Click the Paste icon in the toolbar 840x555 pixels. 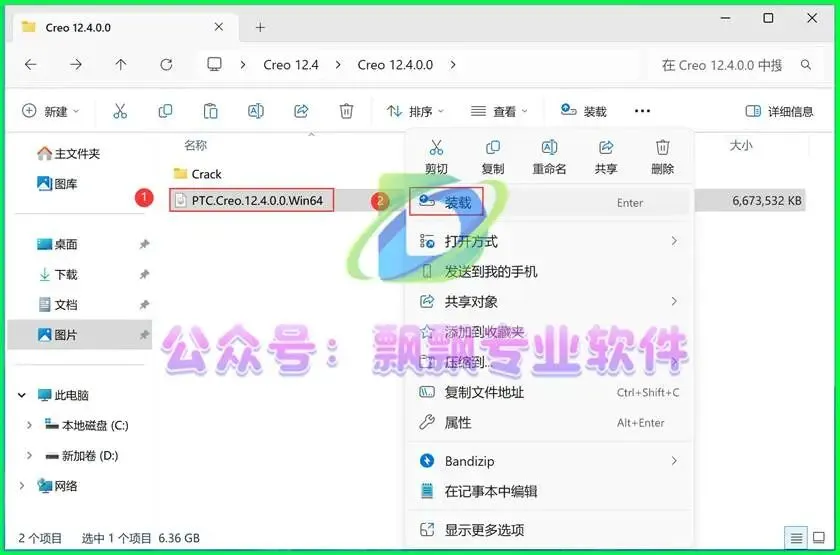[x=211, y=111]
